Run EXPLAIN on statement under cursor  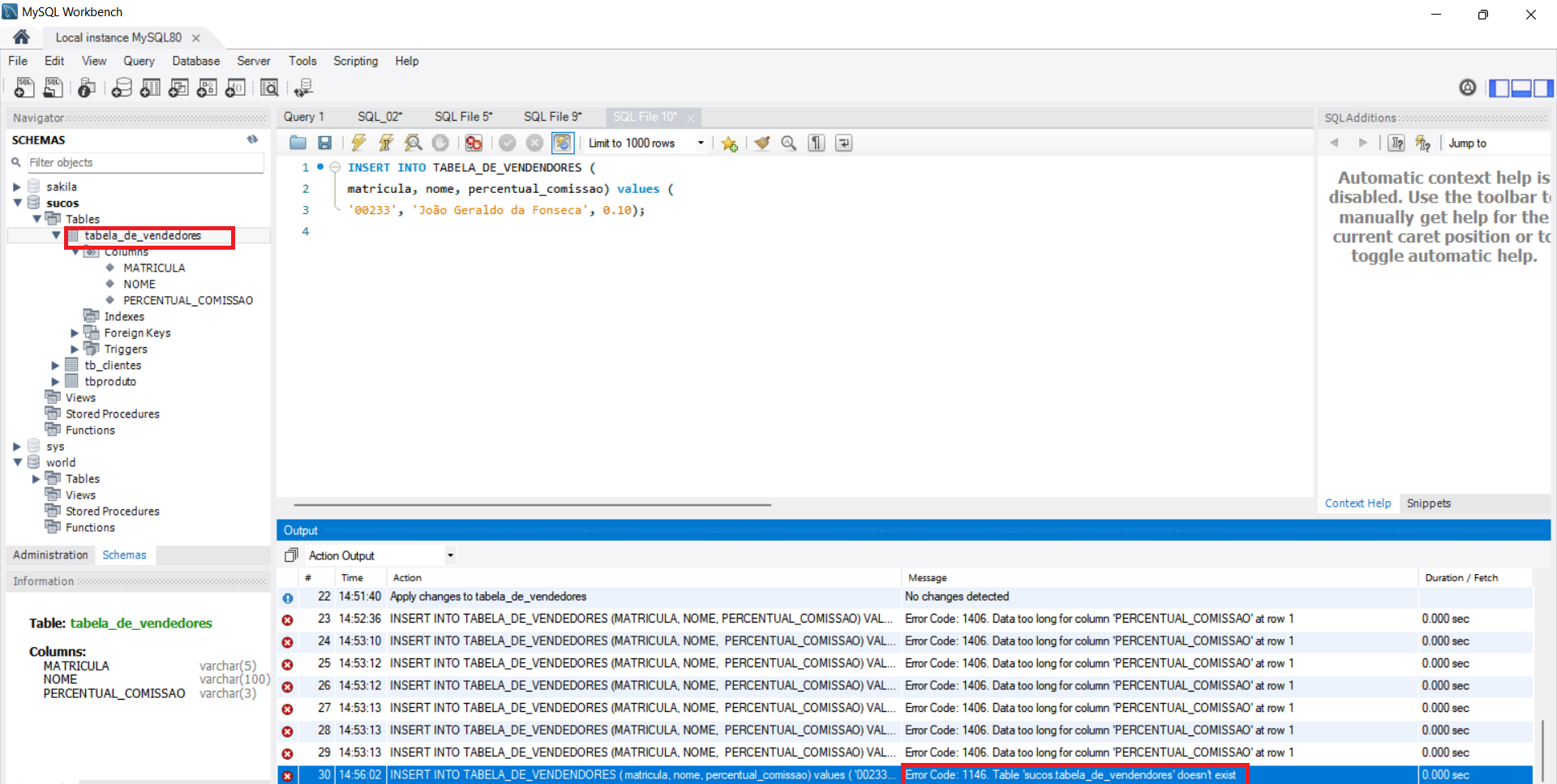pyautogui.click(x=413, y=144)
